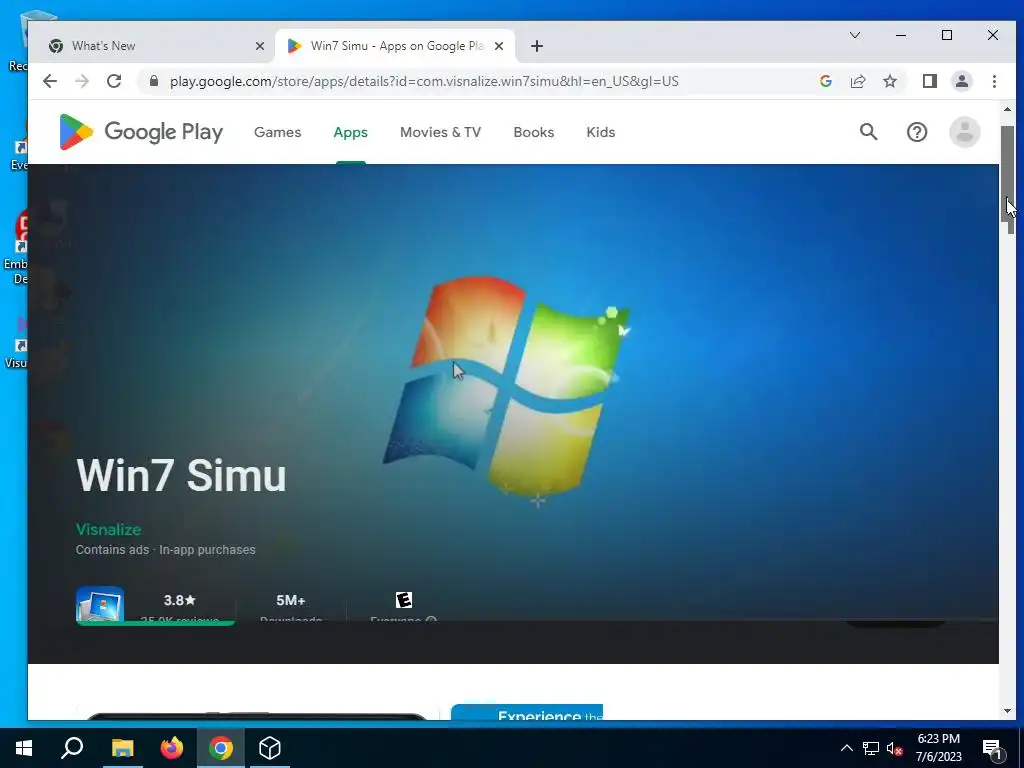Open Google Play account avatar
Screen dimensions: 1024x768
(964, 132)
